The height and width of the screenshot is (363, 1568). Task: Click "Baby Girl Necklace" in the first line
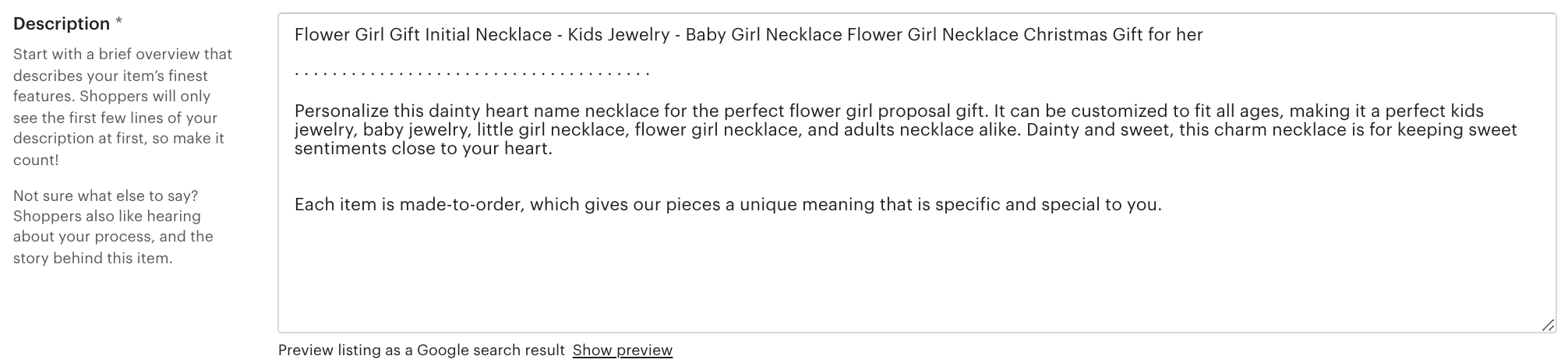click(763, 35)
